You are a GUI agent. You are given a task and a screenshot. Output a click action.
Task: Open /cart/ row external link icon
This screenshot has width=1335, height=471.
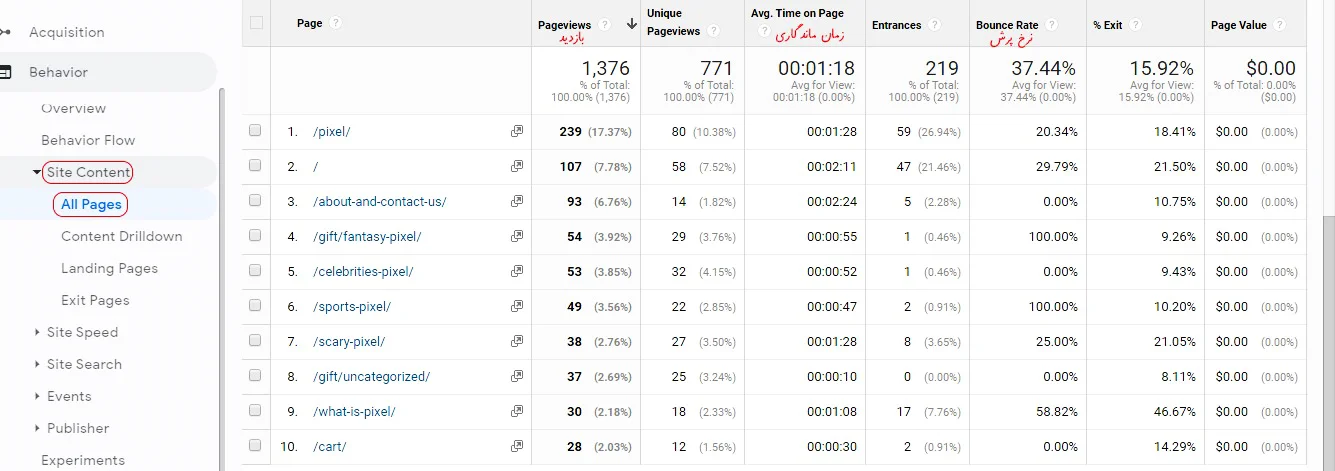click(x=517, y=446)
